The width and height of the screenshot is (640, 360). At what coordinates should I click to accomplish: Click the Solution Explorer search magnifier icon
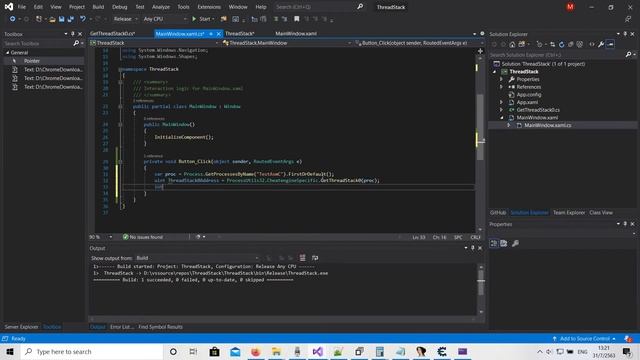pos(629,54)
